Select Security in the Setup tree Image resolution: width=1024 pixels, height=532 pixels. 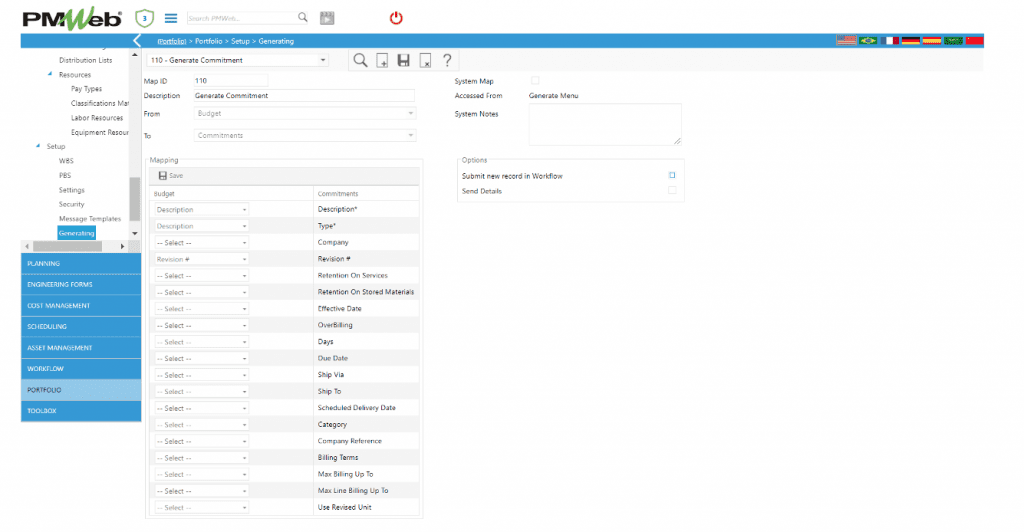tap(72, 204)
